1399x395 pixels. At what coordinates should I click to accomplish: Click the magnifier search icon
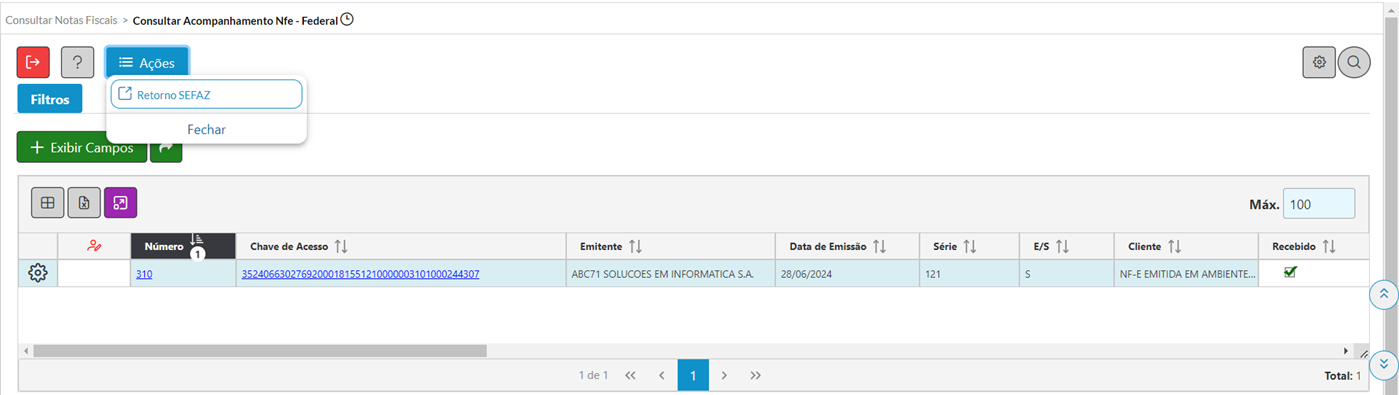1354,62
